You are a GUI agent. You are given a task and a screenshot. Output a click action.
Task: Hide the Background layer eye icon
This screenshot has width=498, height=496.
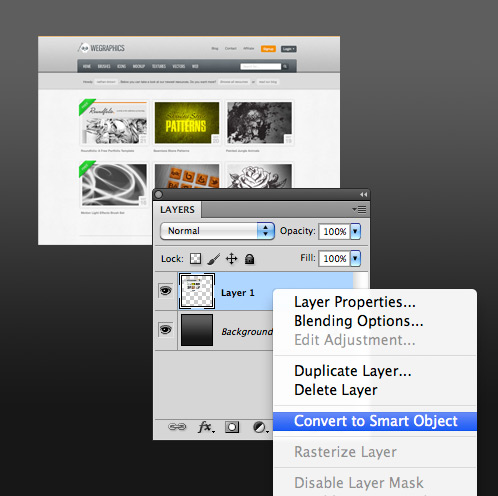coord(166,330)
